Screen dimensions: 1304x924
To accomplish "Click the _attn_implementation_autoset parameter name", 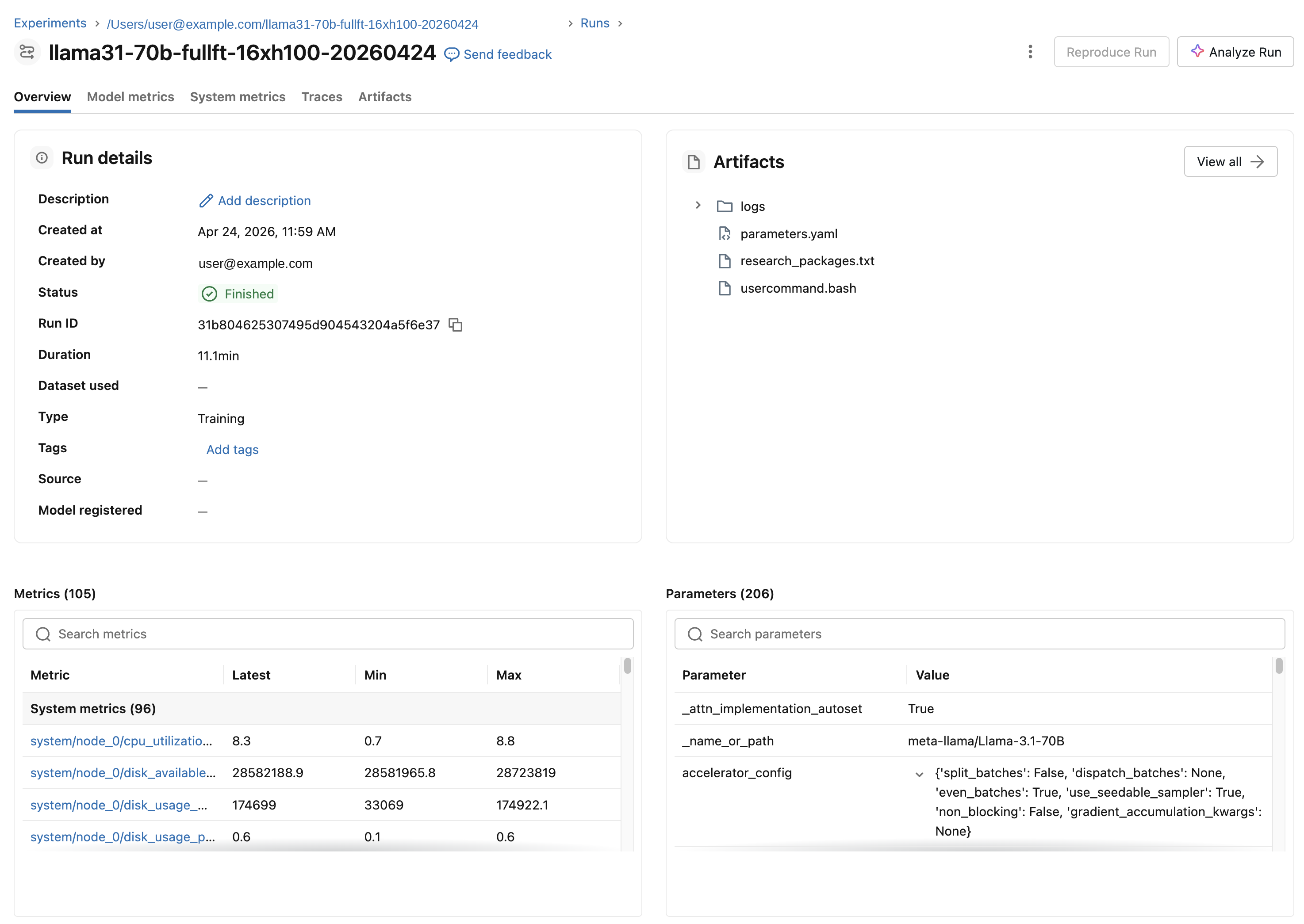I will click(x=772, y=709).
